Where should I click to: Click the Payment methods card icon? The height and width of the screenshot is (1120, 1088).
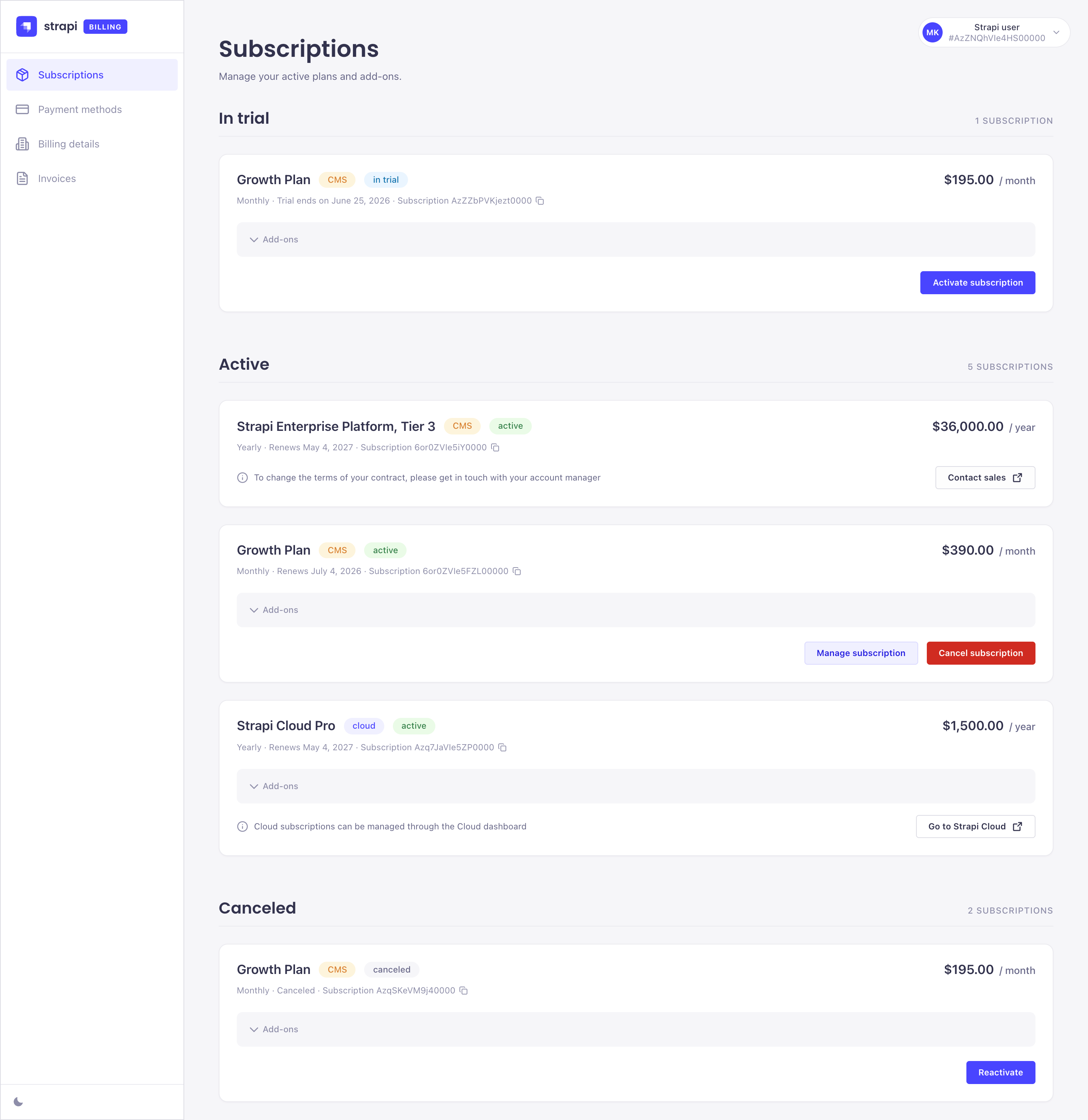point(22,109)
